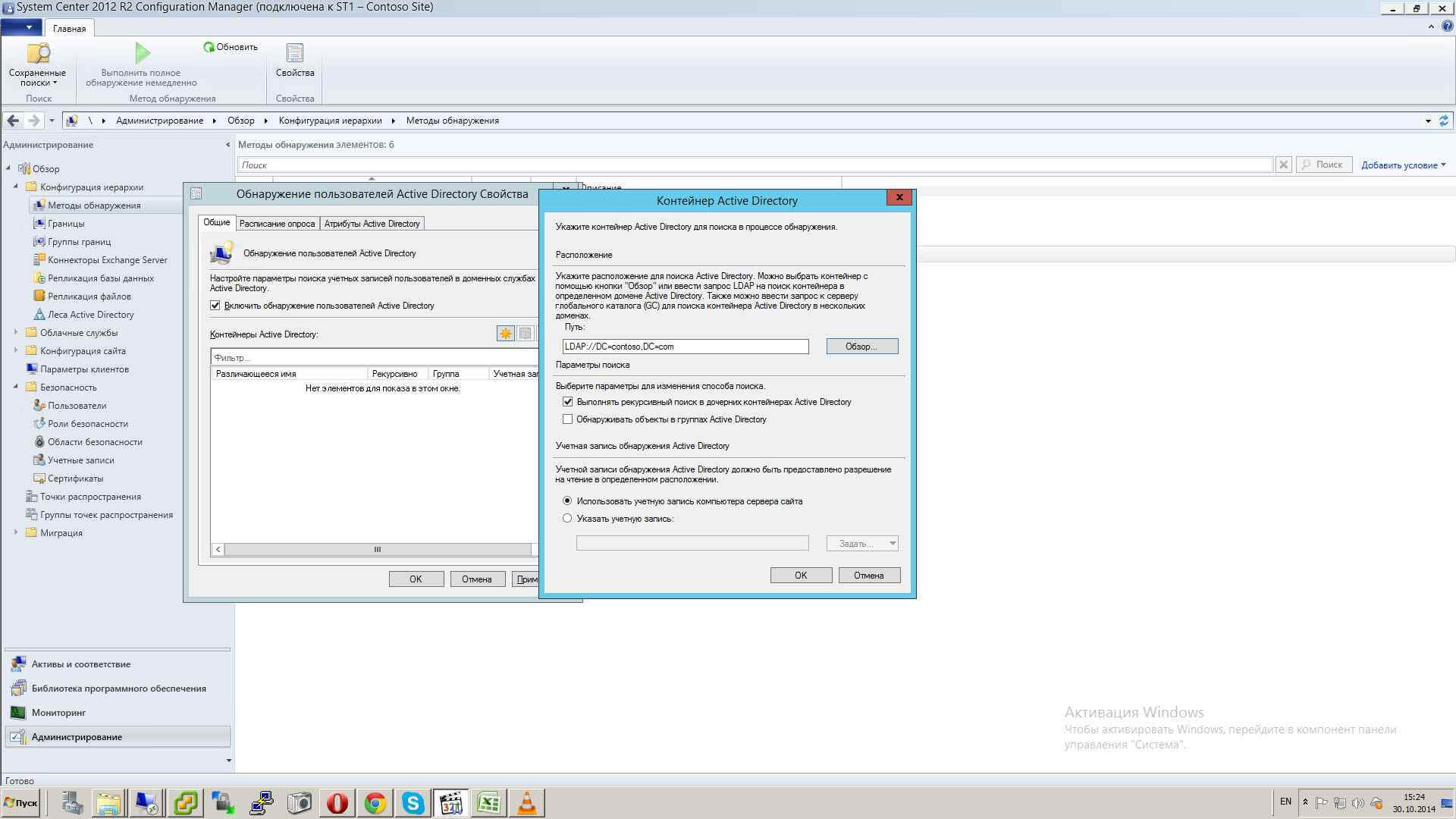Open the blue application menu button
This screenshot has height=819, width=1456.
pyautogui.click(x=21, y=28)
